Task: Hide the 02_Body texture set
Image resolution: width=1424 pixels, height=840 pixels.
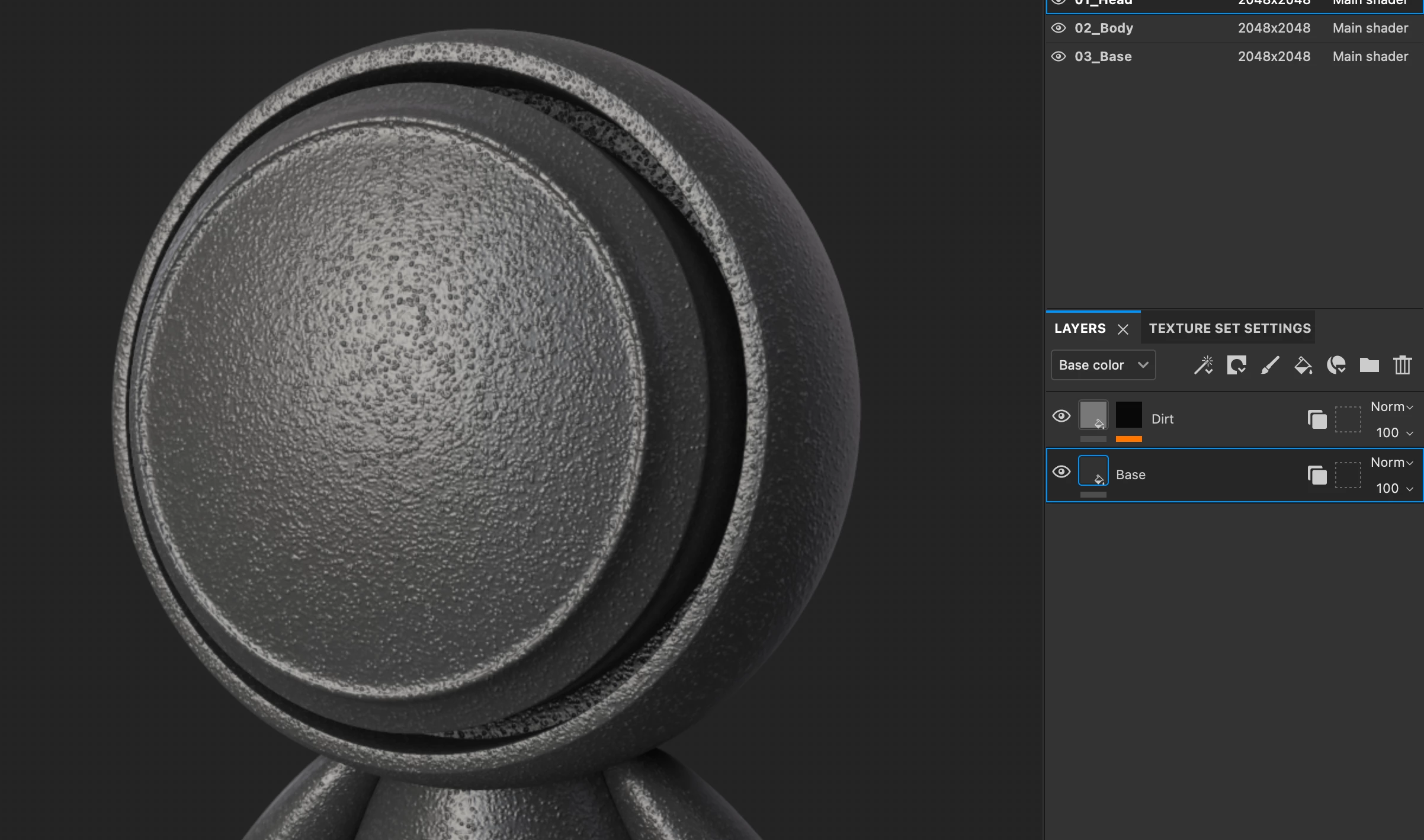Action: point(1059,28)
